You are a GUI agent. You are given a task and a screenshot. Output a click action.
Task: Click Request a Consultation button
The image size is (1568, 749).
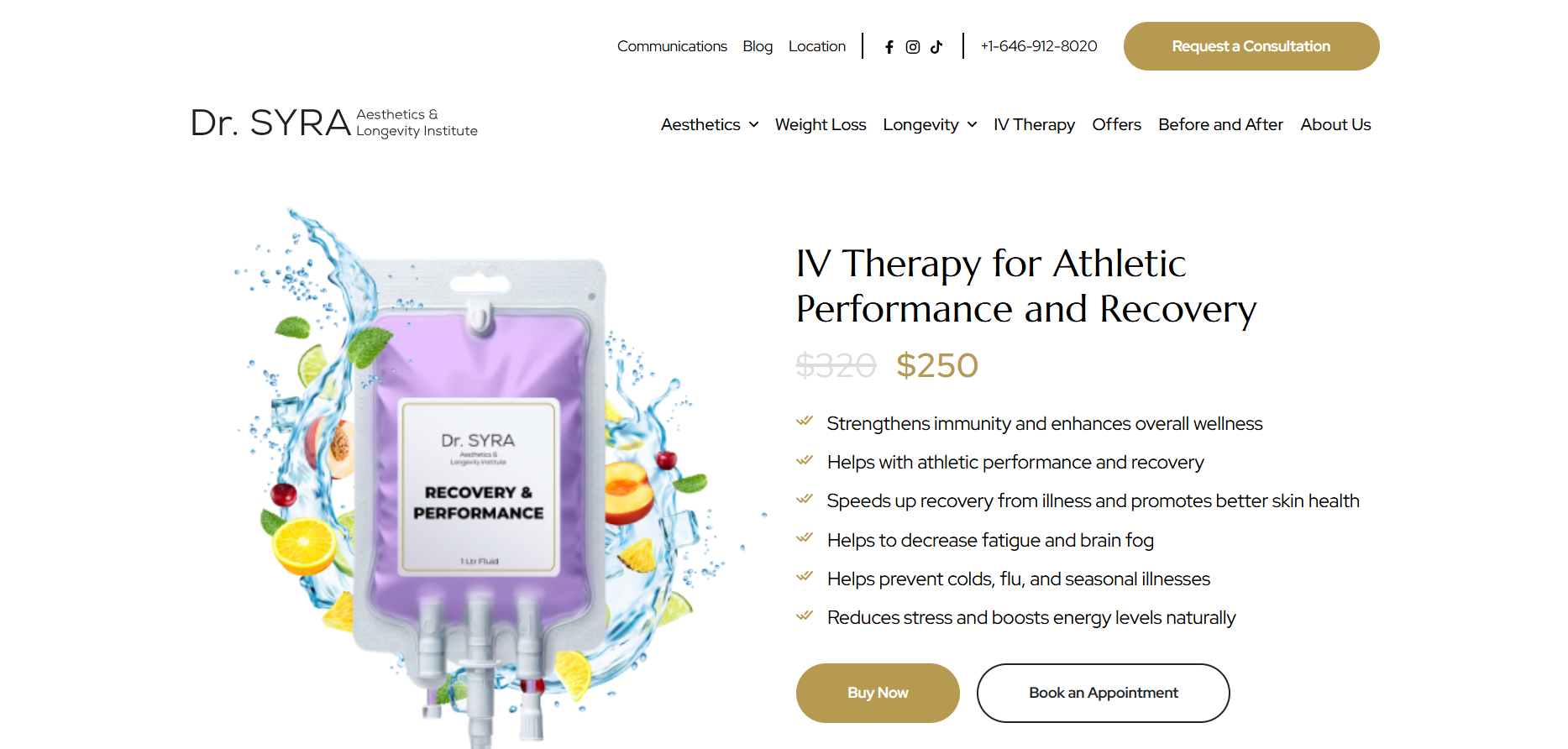[x=1251, y=46]
